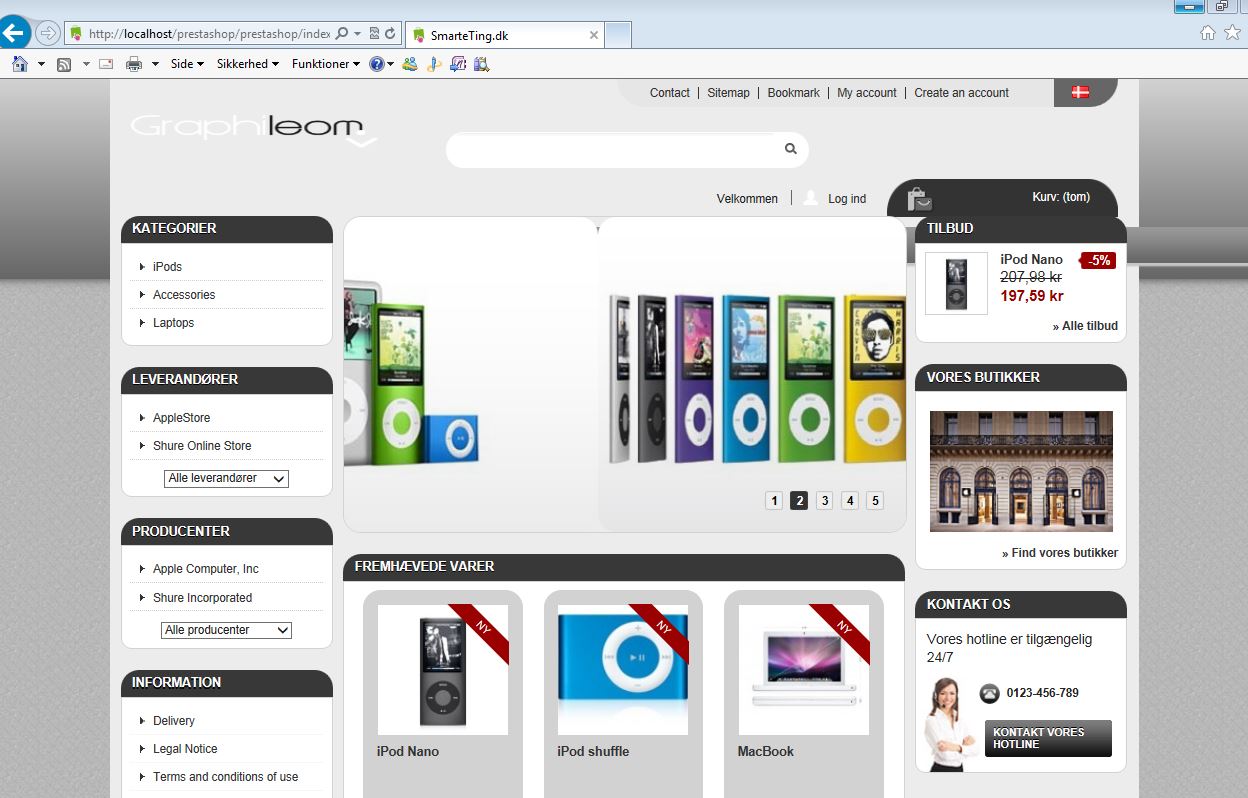1248x798 pixels.
Task: Click the RSS feeds icon
Action: tap(64, 64)
